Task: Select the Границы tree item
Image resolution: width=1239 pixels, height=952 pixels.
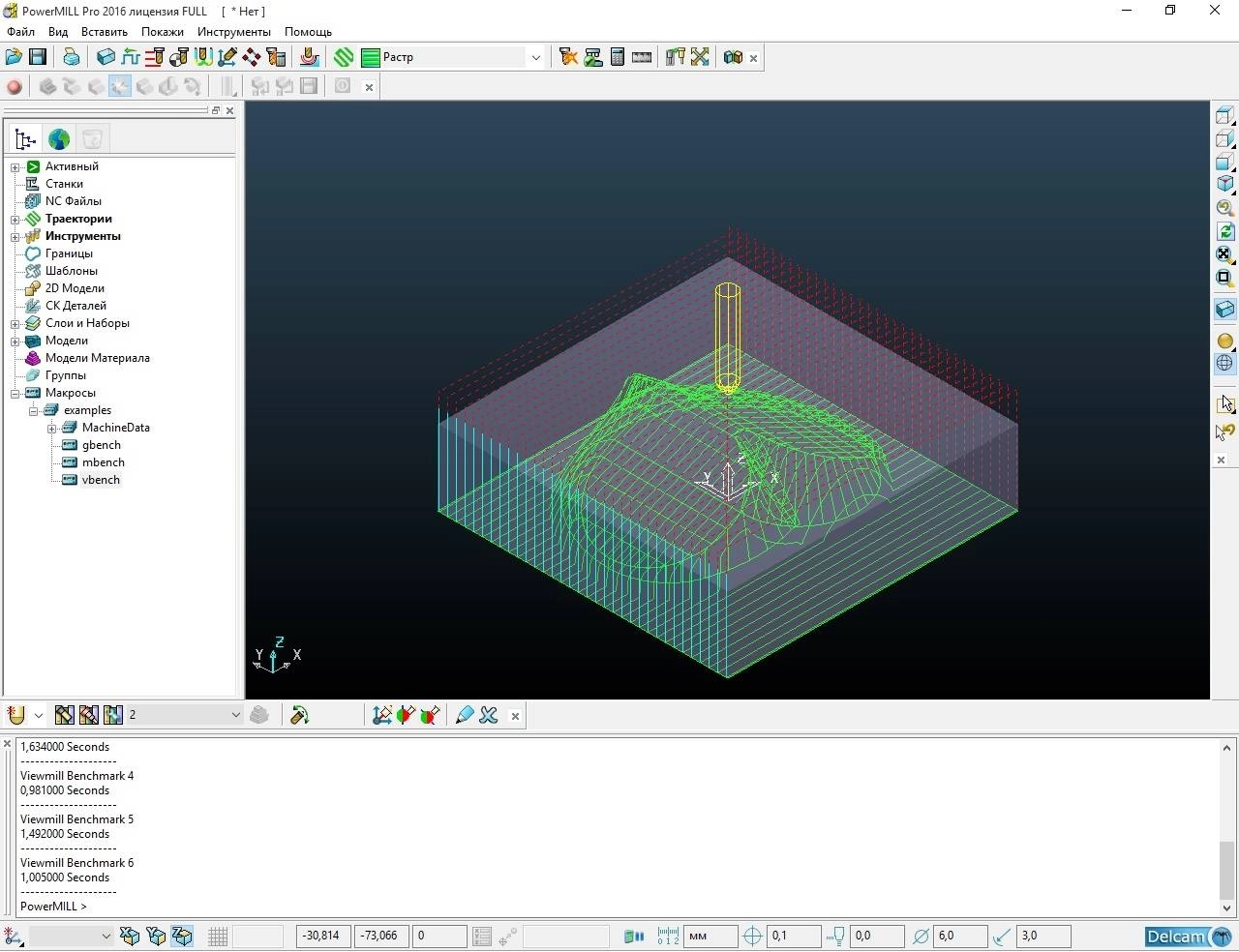Action: (69, 253)
